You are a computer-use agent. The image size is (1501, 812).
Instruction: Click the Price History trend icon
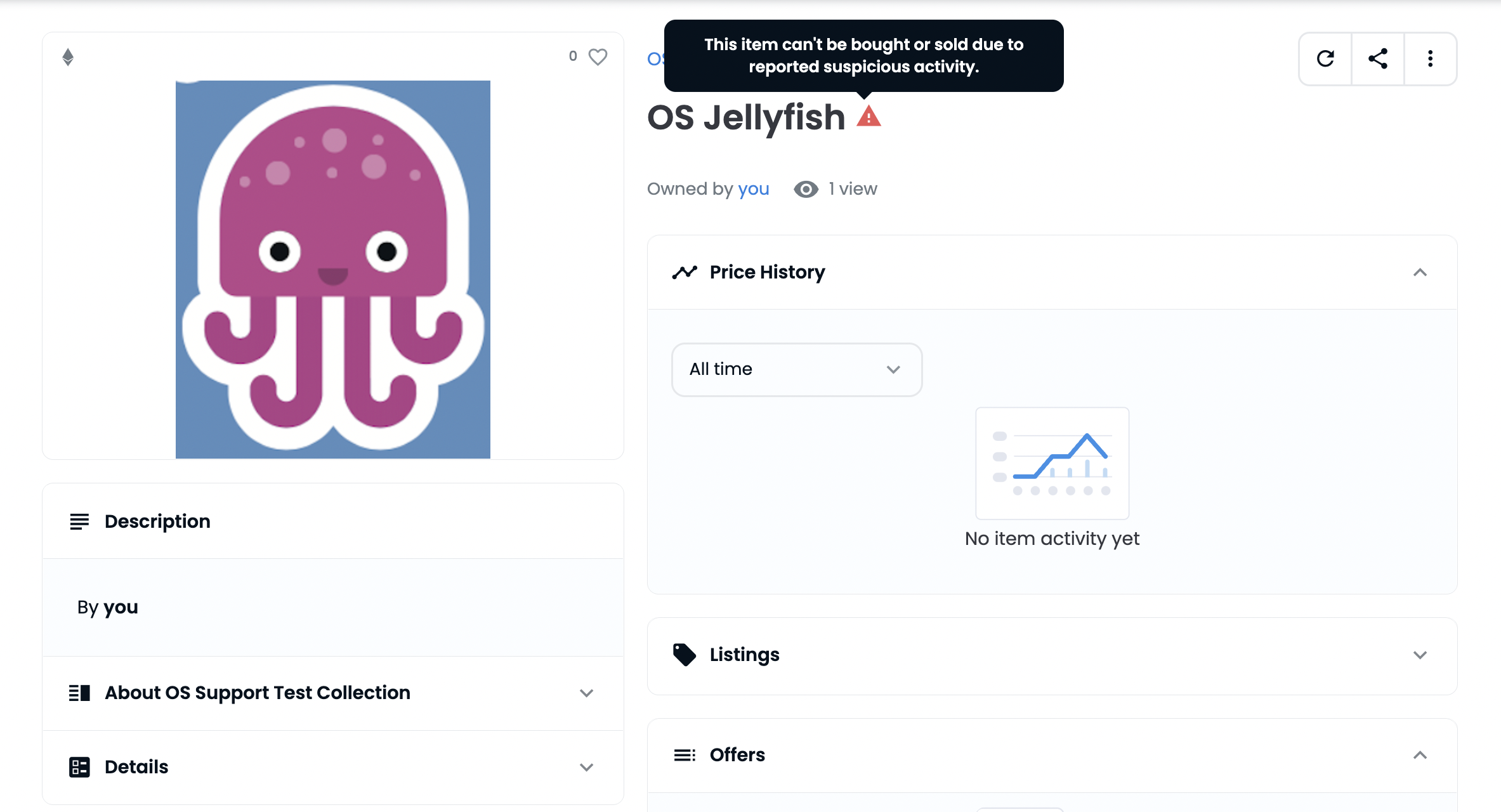coord(685,272)
